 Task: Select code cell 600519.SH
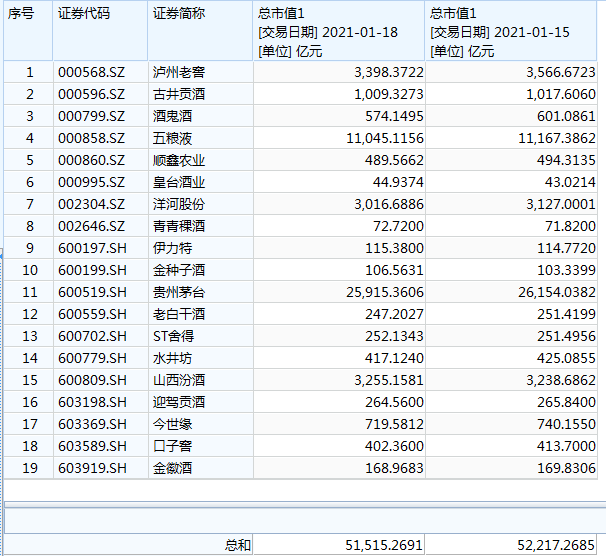tap(100, 292)
